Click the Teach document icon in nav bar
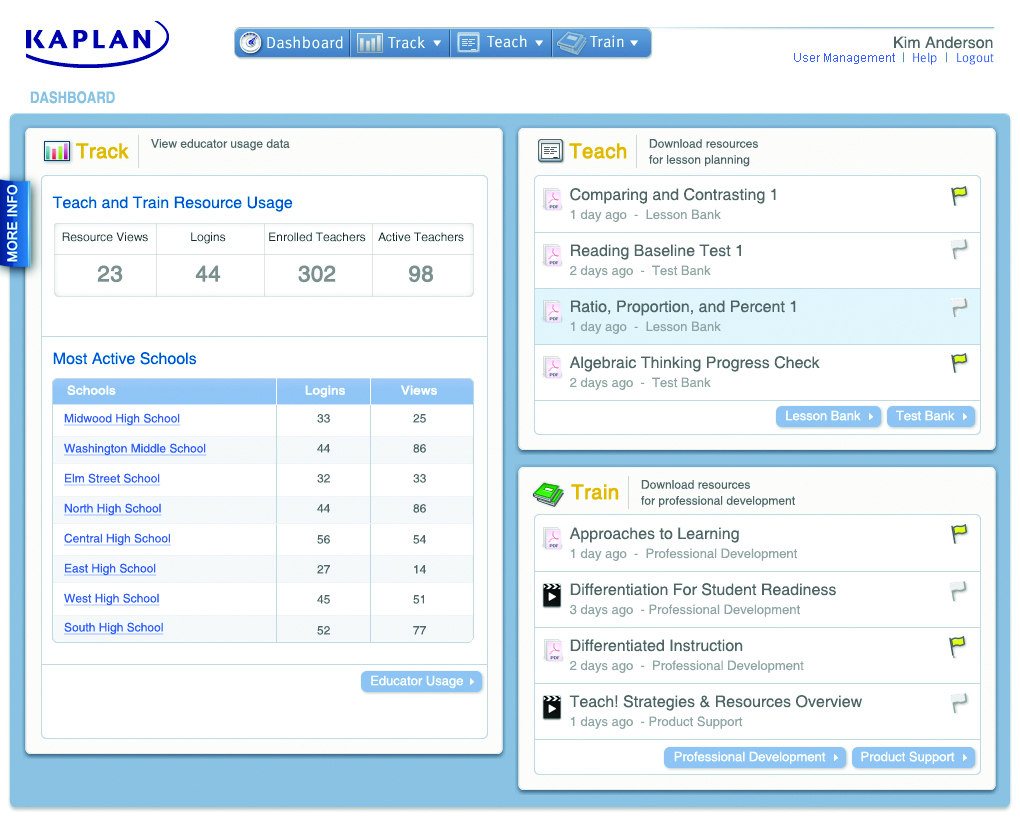 tap(468, 43)
